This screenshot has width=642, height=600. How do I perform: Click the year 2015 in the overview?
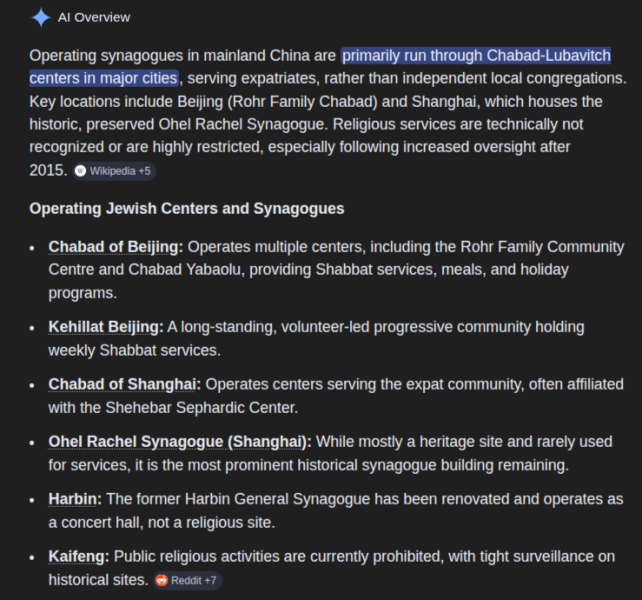(46, 170)
